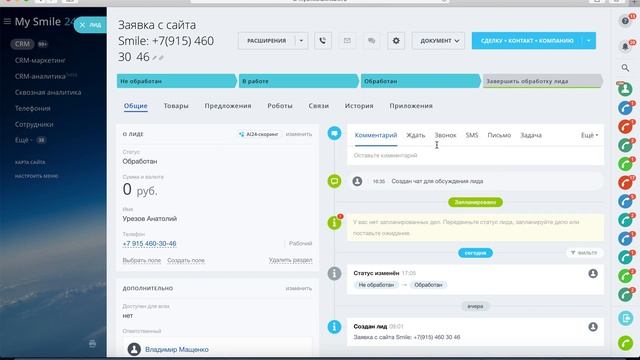Close the lead panel with ЛИД button

(x=90, y=25)
